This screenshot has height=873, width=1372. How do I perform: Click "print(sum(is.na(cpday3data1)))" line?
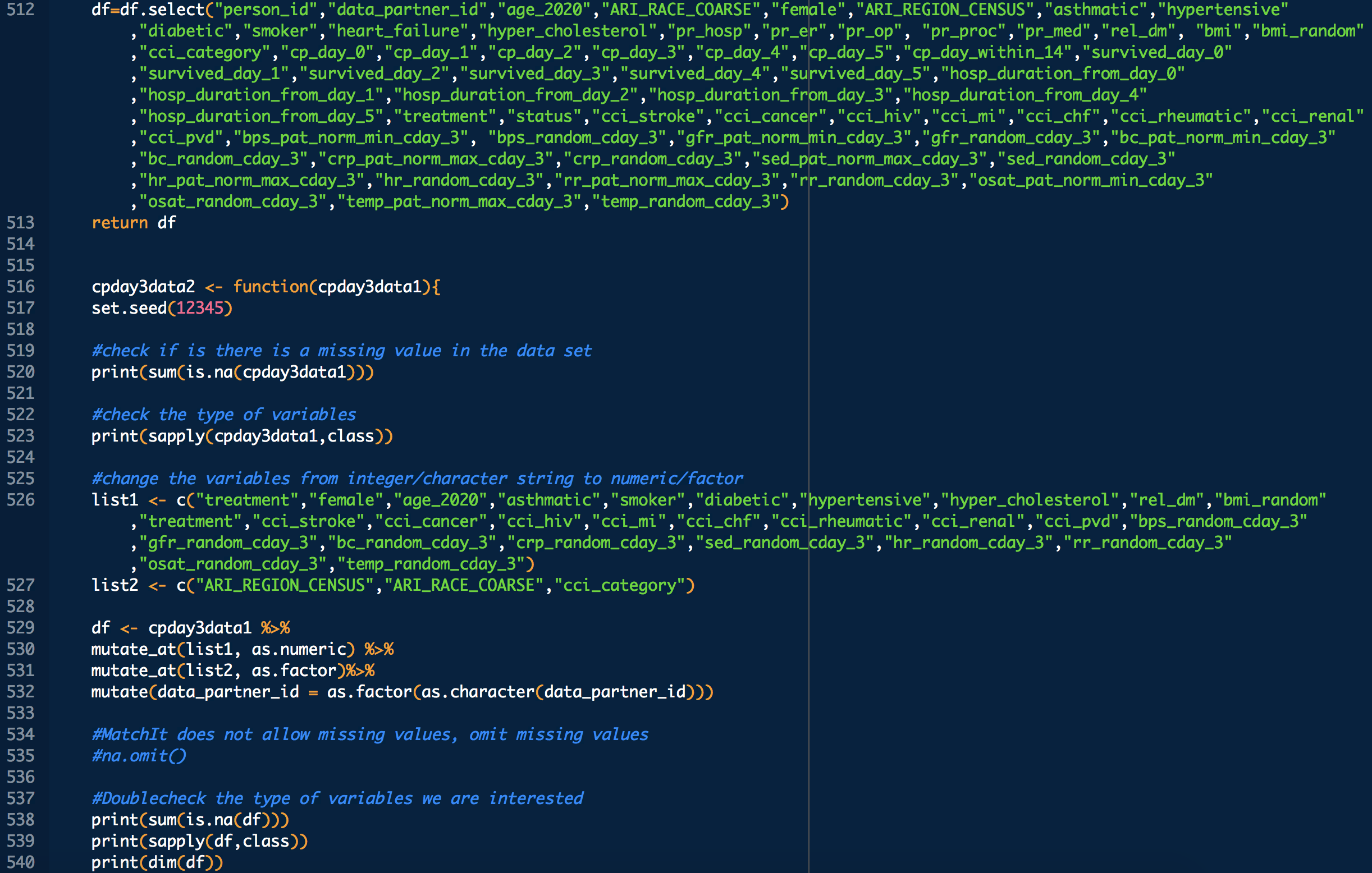pyautogui.click(x=232, y=373)
